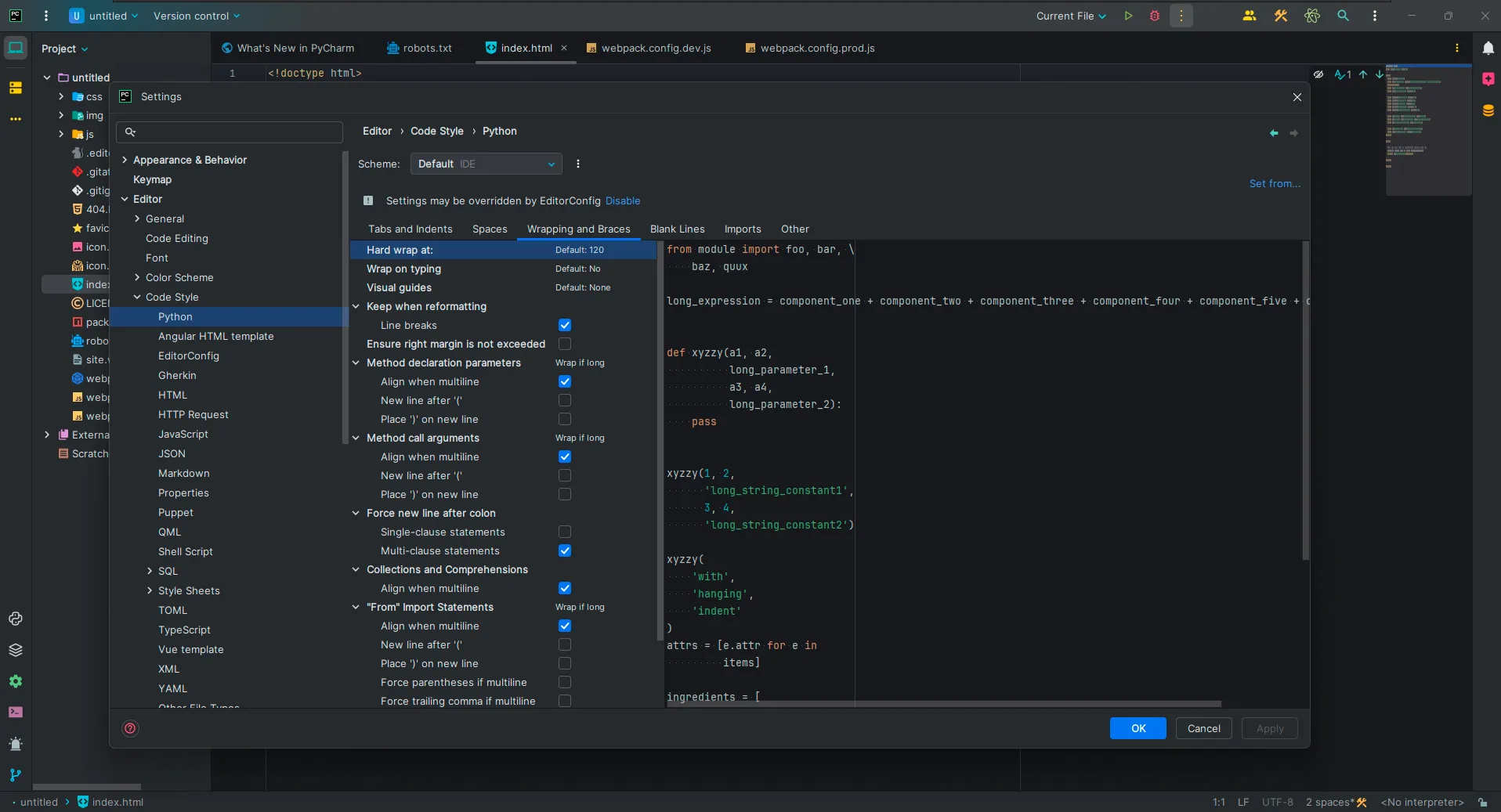Open the Scheme dropdown
Viewport: 1501px width, 812px height.
486,164
